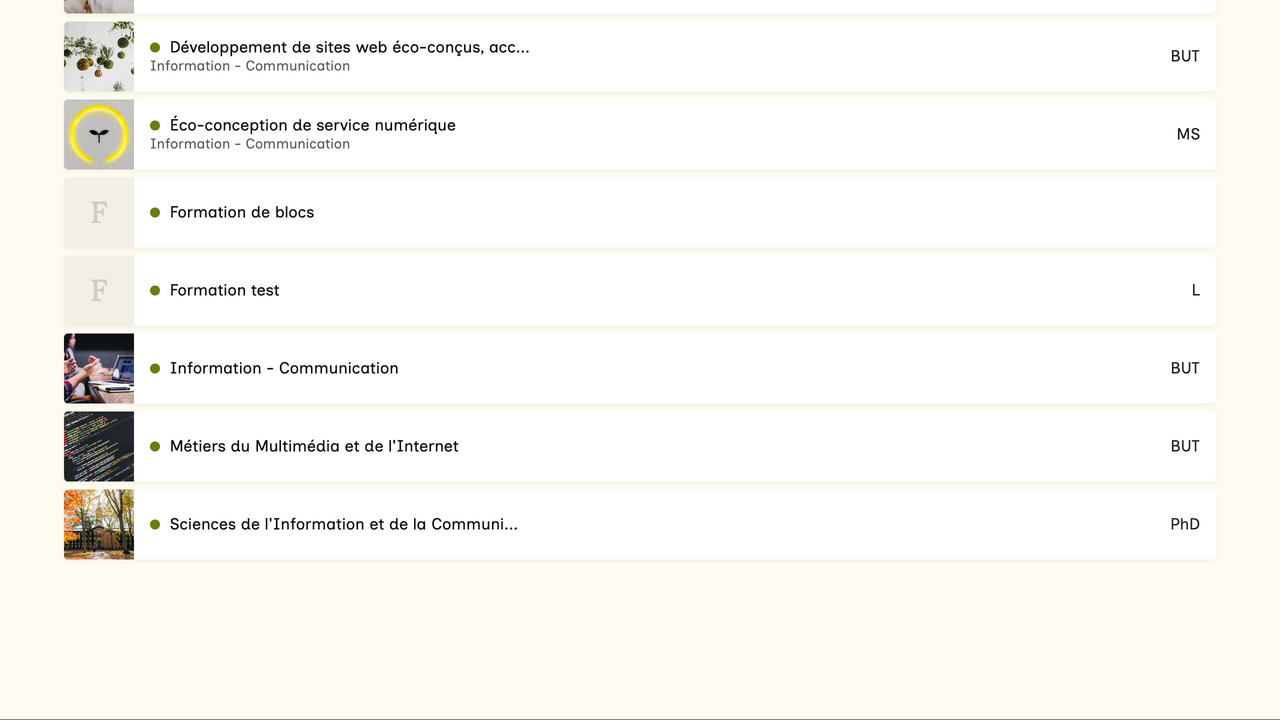Click the sprout icon thumbnail for Éco-conception

(x=99, y=134)
